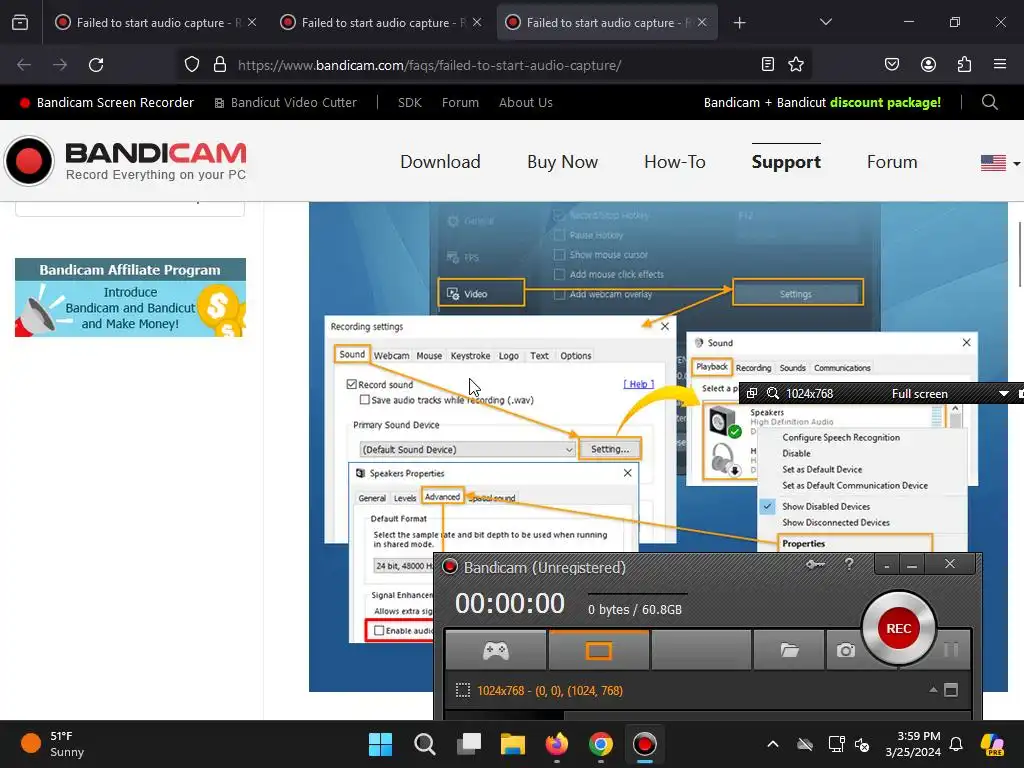Open the Support menu
The width and height of the screenshot is (1024, 768).
[x=786, y=161]
